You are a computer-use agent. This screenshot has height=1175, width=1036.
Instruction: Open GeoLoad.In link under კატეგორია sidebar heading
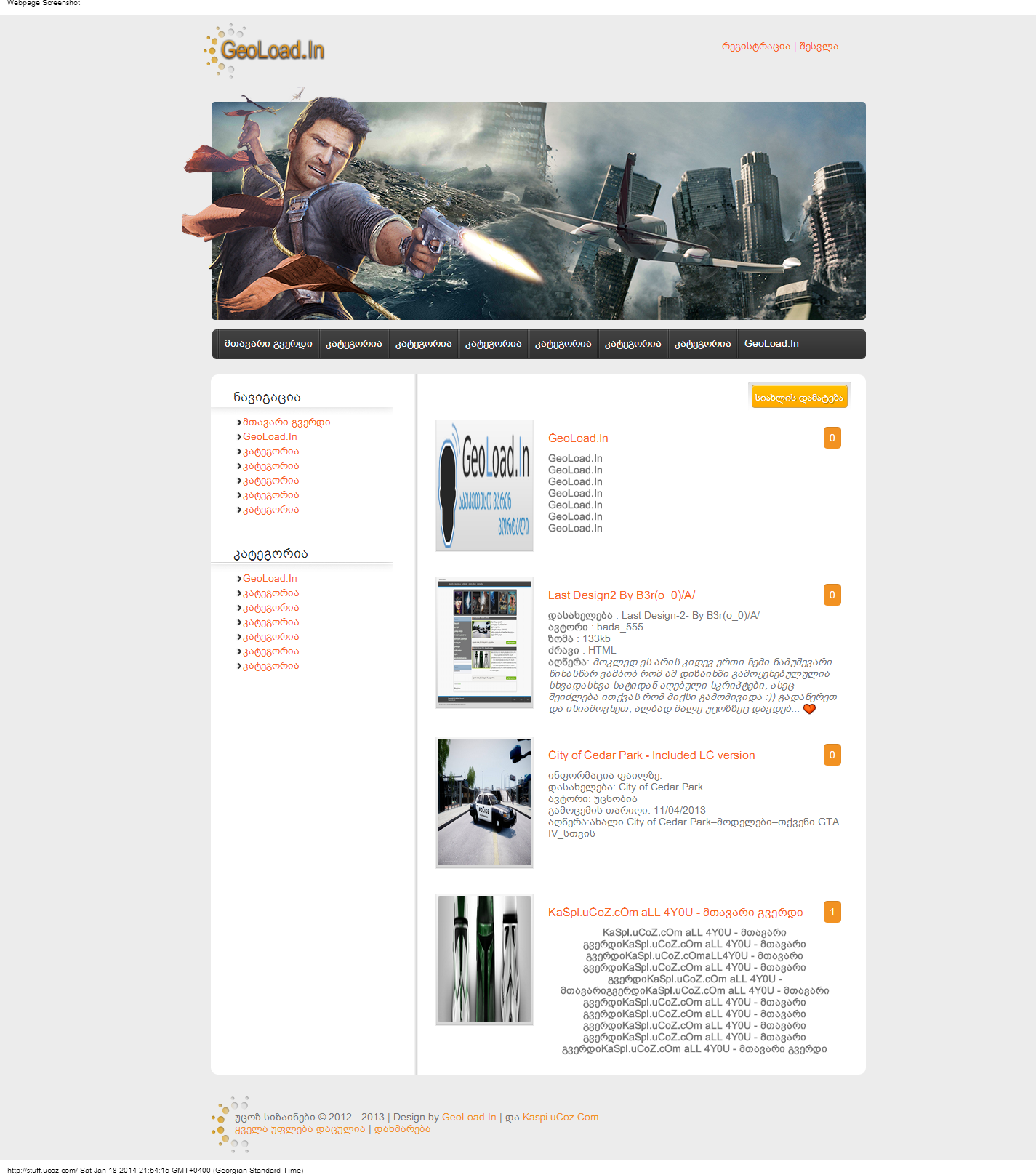[270, 579]
